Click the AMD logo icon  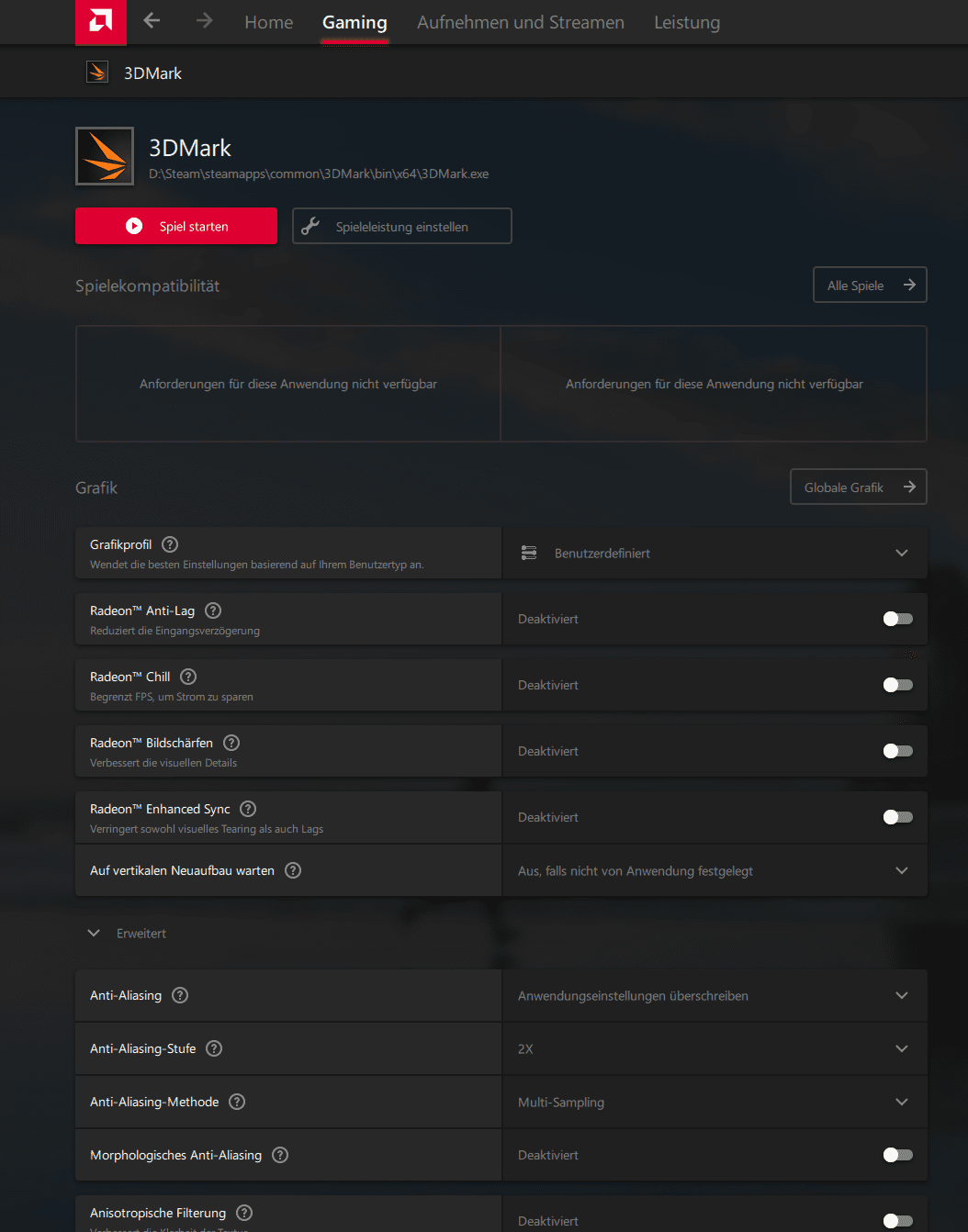(x=101, y=21)
